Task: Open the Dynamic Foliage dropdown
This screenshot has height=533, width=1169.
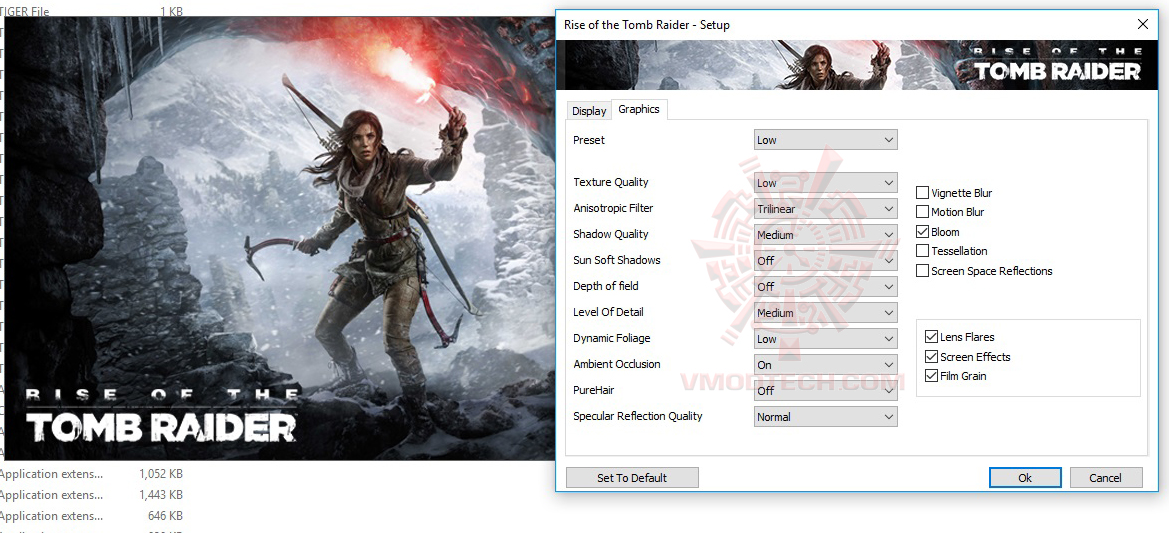Action: [825, 339]
